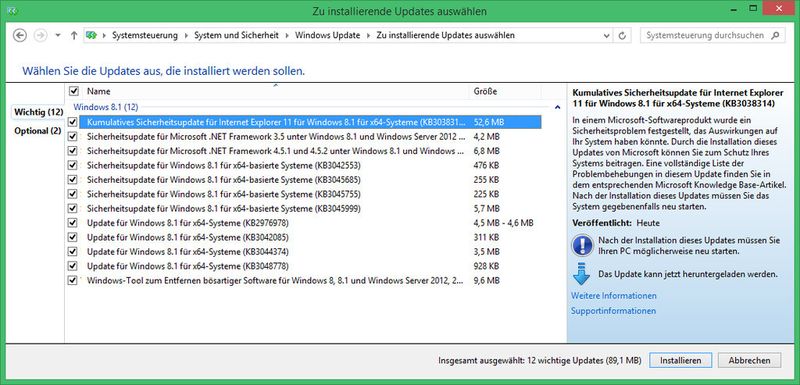Click the search magnifier icon
Screen dimensions: 800x385
click(x=775, y=36)
